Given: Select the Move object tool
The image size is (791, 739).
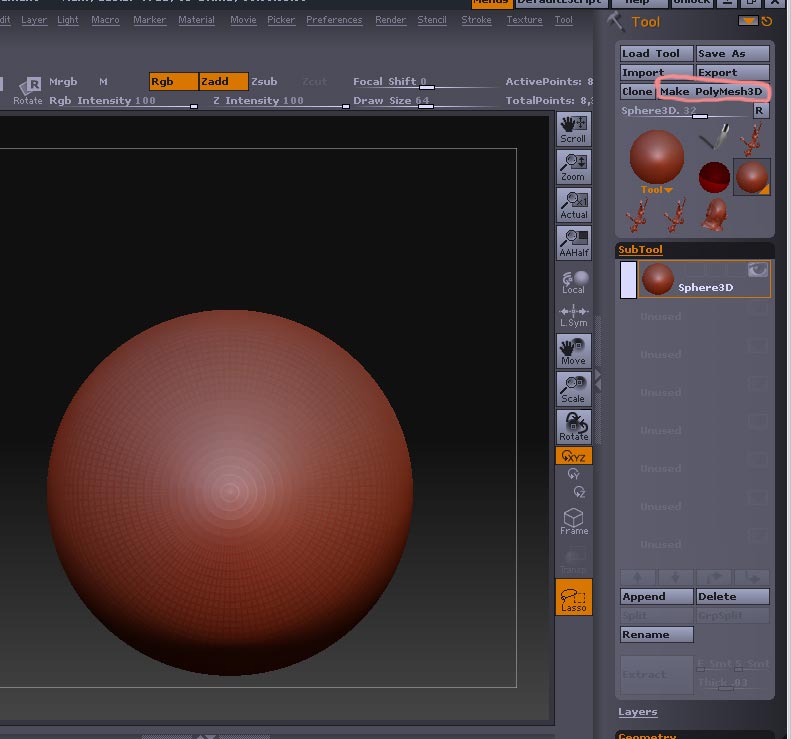Looking at the screenshot, I should coord(574,351).
